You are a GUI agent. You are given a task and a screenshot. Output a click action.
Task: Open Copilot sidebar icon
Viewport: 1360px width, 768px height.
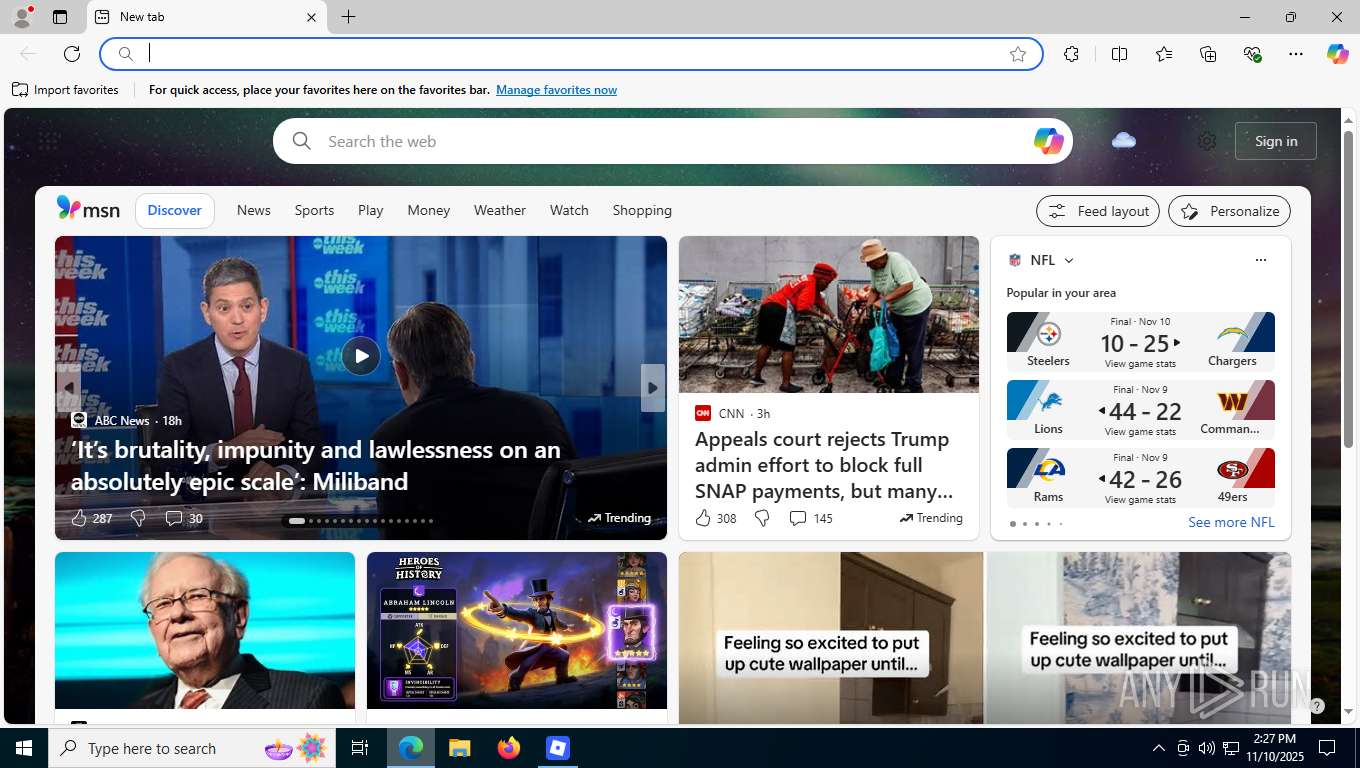click(x=1338, y=54)
